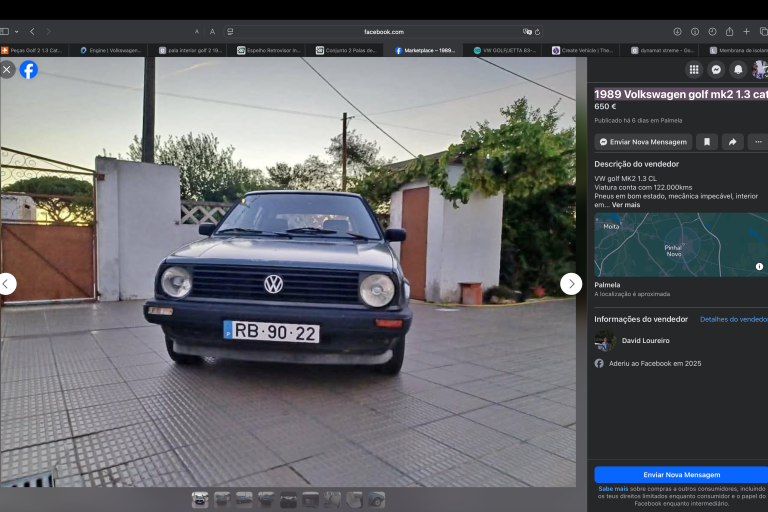Open the Facebook apps grid menu

click(694, 70)
